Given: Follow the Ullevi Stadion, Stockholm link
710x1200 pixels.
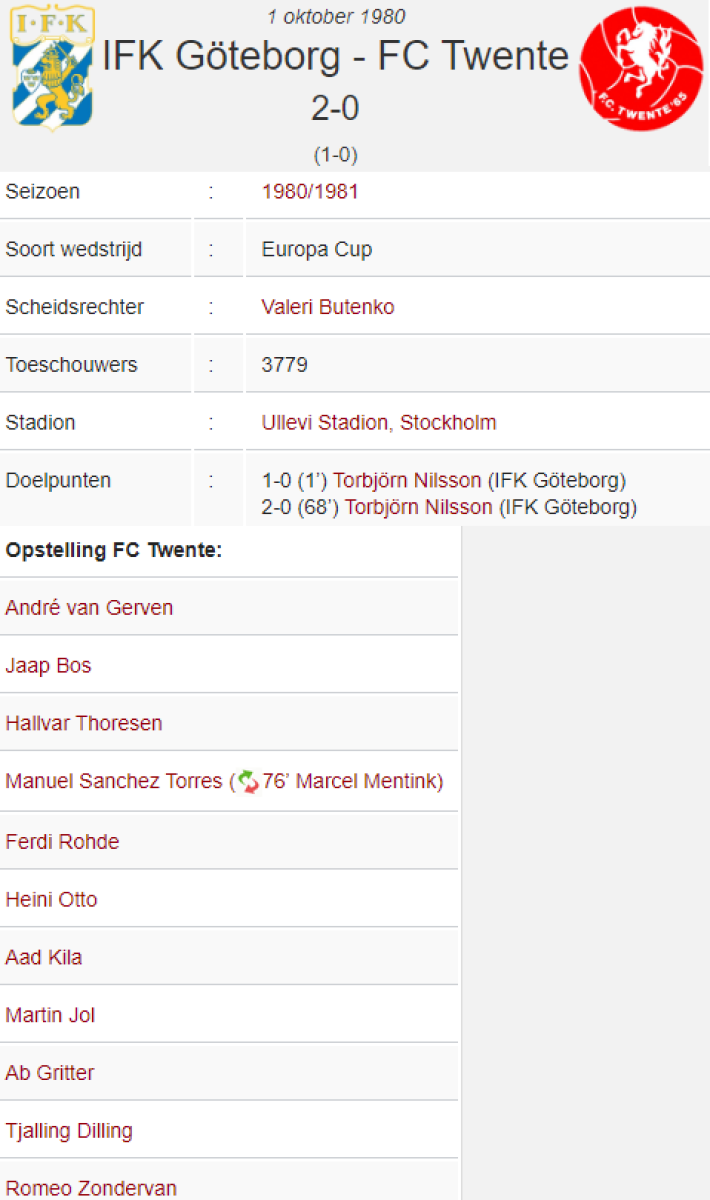Looking at the screenshot, I should [x=379, y=422].
